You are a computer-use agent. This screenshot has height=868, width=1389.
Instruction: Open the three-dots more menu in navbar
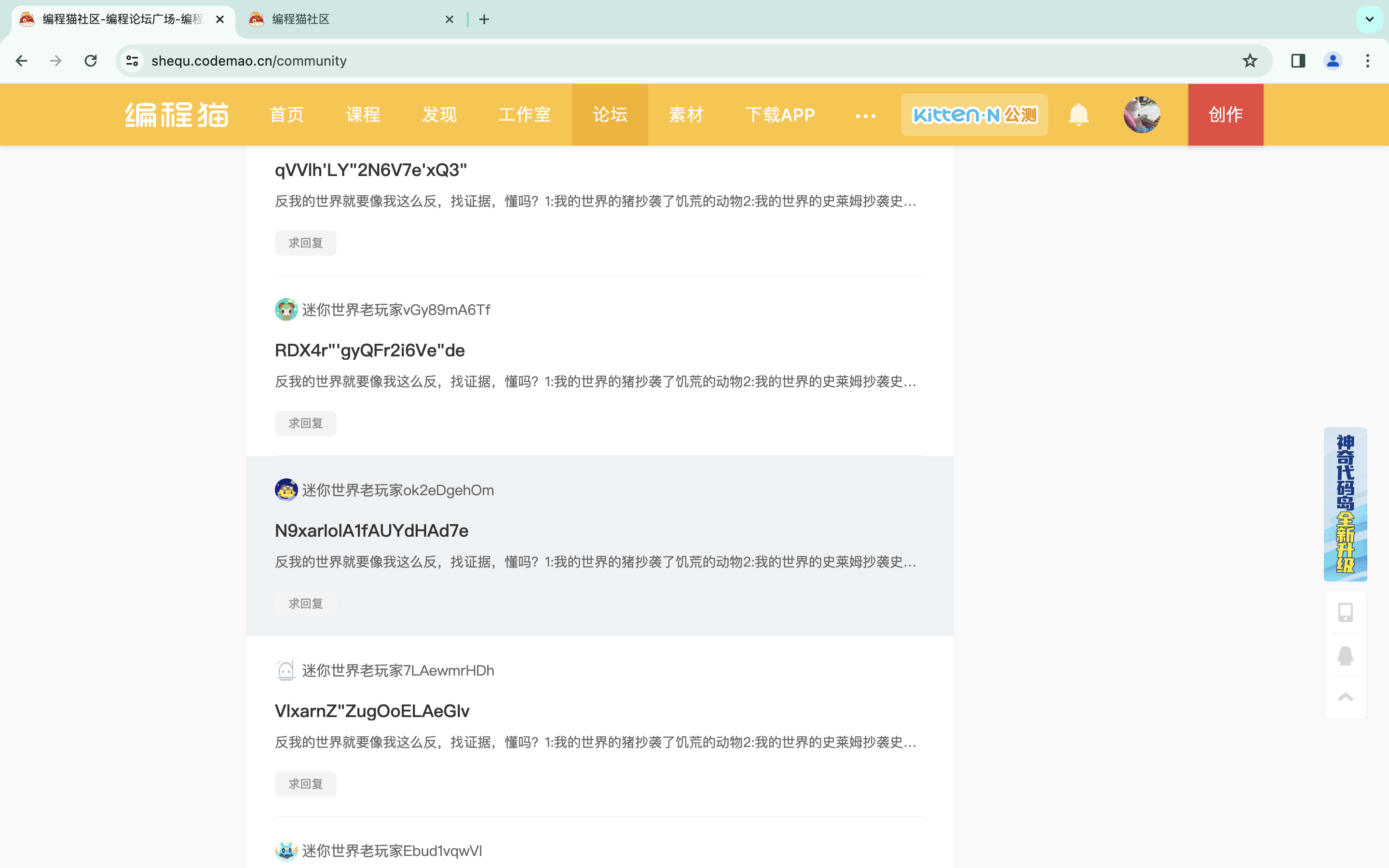pyautogui.click(x=865, y=116)
